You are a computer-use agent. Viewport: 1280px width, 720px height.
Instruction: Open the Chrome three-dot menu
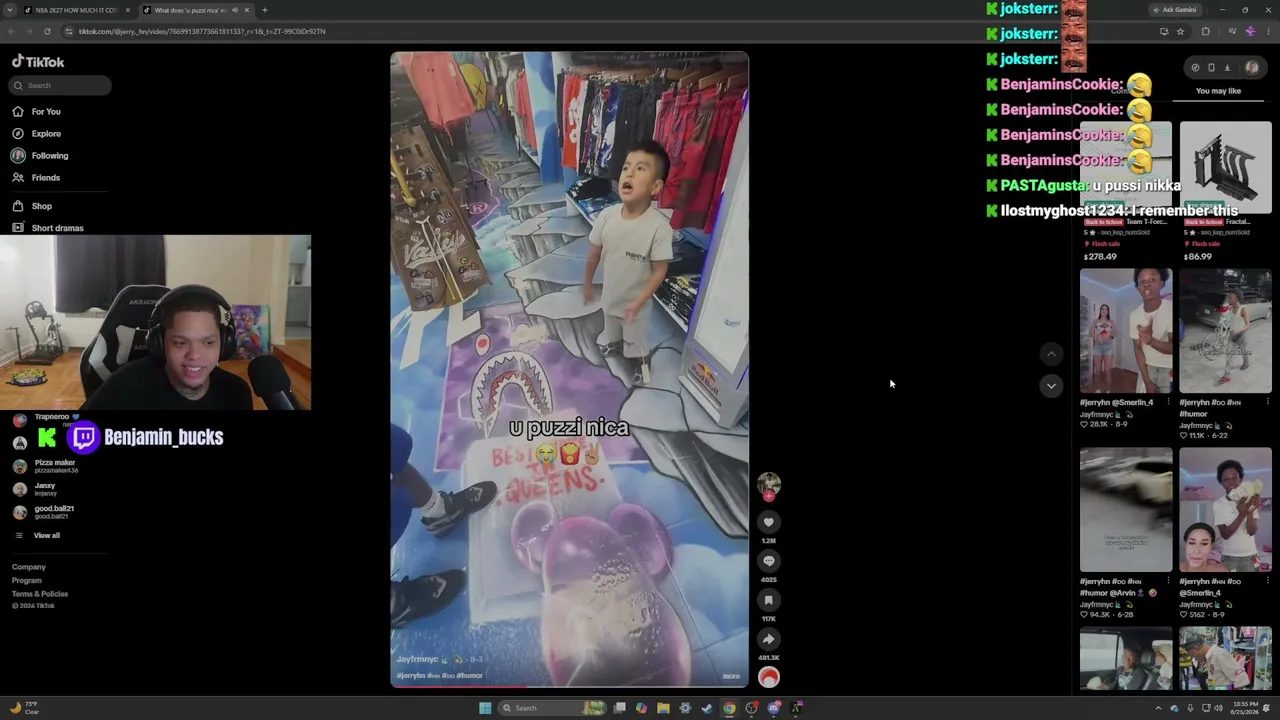[x=1269, y=31]
